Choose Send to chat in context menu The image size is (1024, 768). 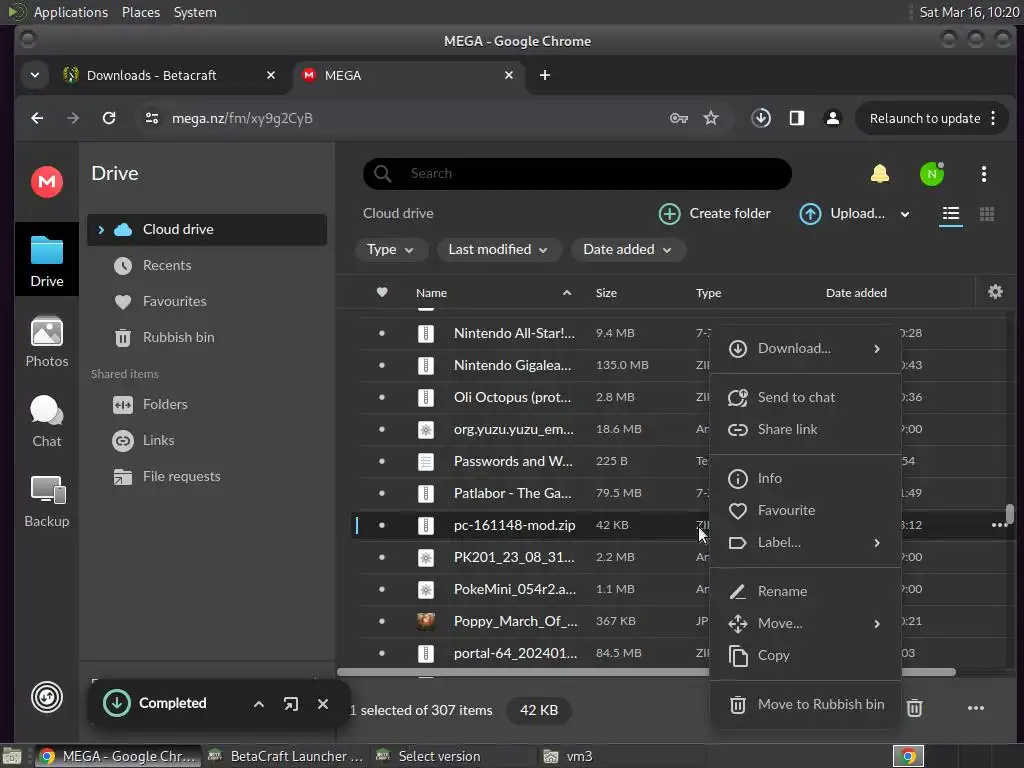(805, 397)
